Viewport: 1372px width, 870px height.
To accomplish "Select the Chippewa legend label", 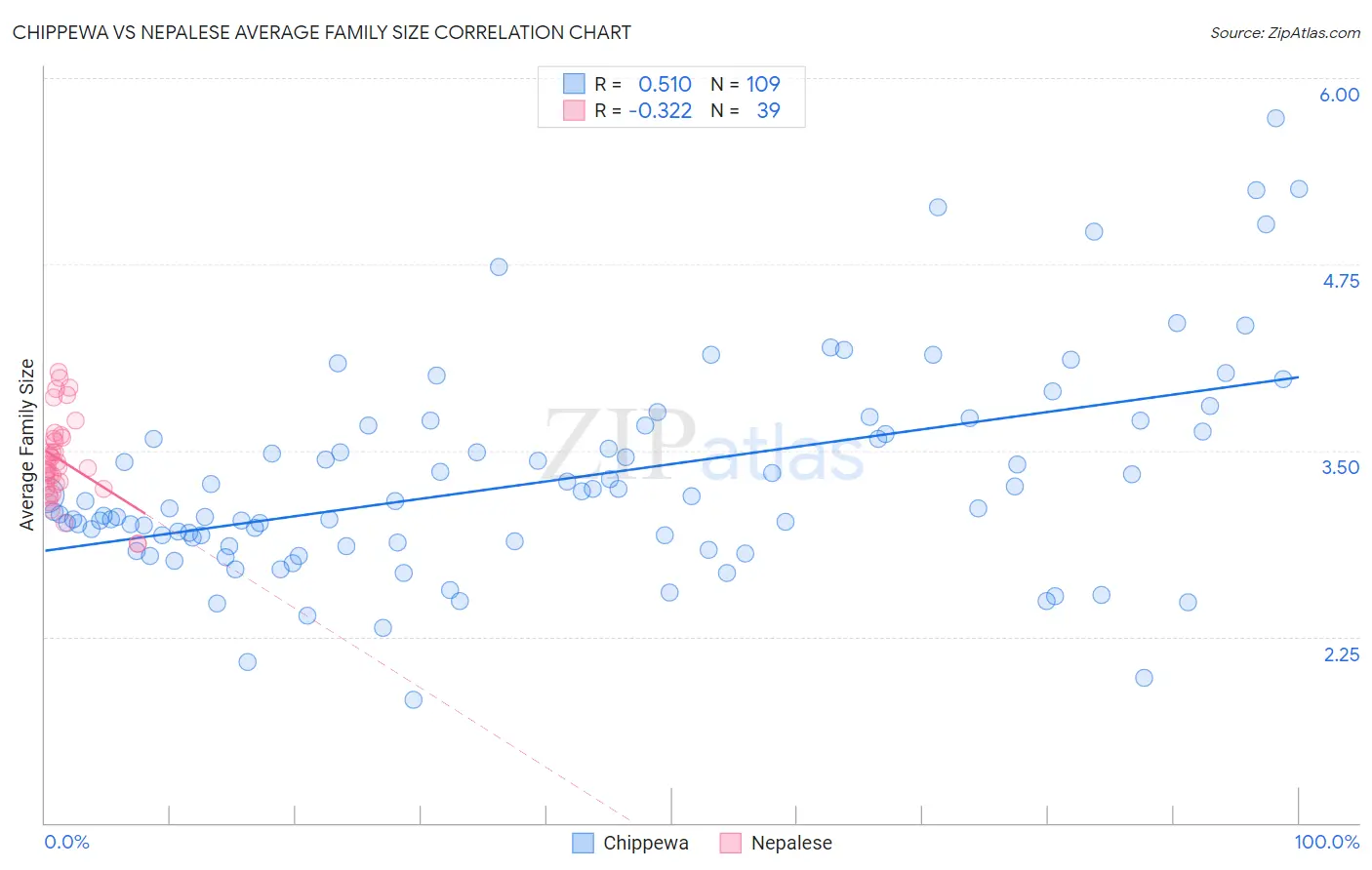I will [646, 843].
